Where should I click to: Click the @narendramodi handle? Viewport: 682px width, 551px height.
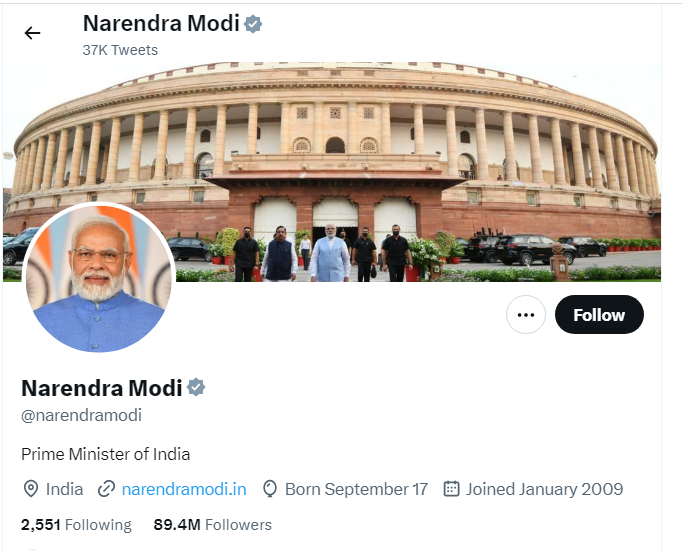tap(82, 415)
